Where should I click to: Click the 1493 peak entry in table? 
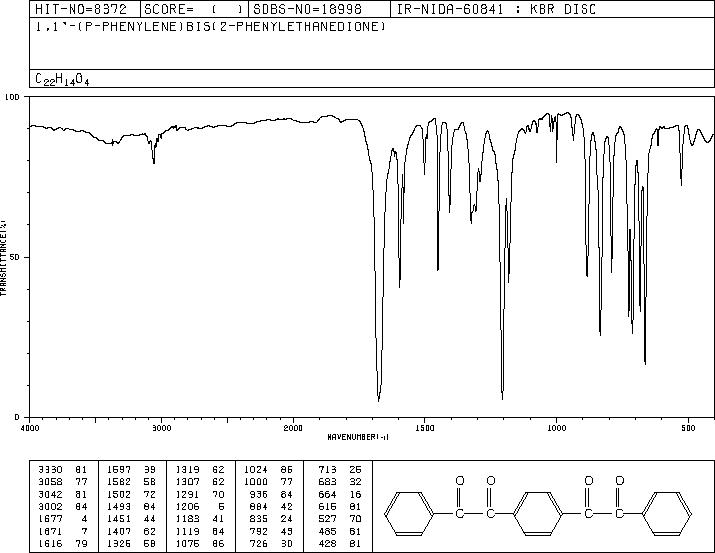(131, 506)
